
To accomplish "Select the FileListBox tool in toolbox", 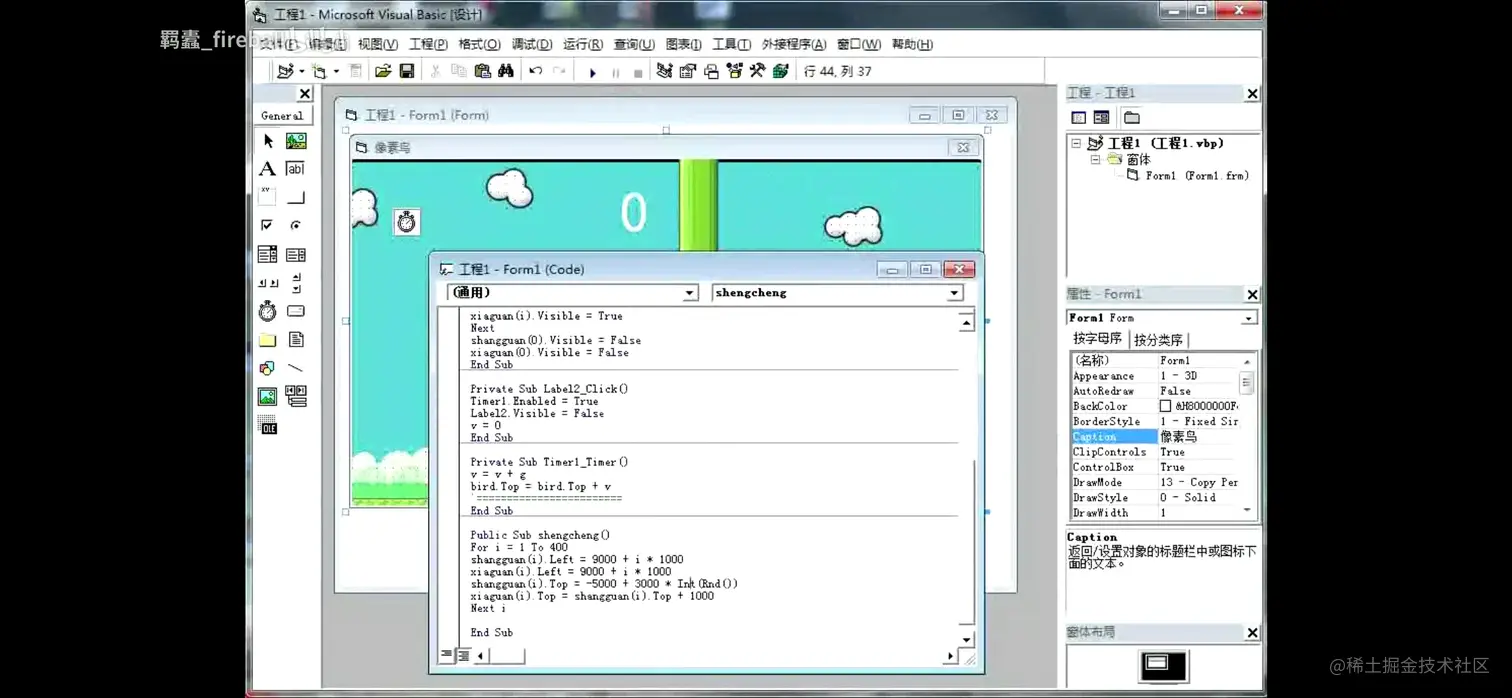I will click(x=296, y=340).
